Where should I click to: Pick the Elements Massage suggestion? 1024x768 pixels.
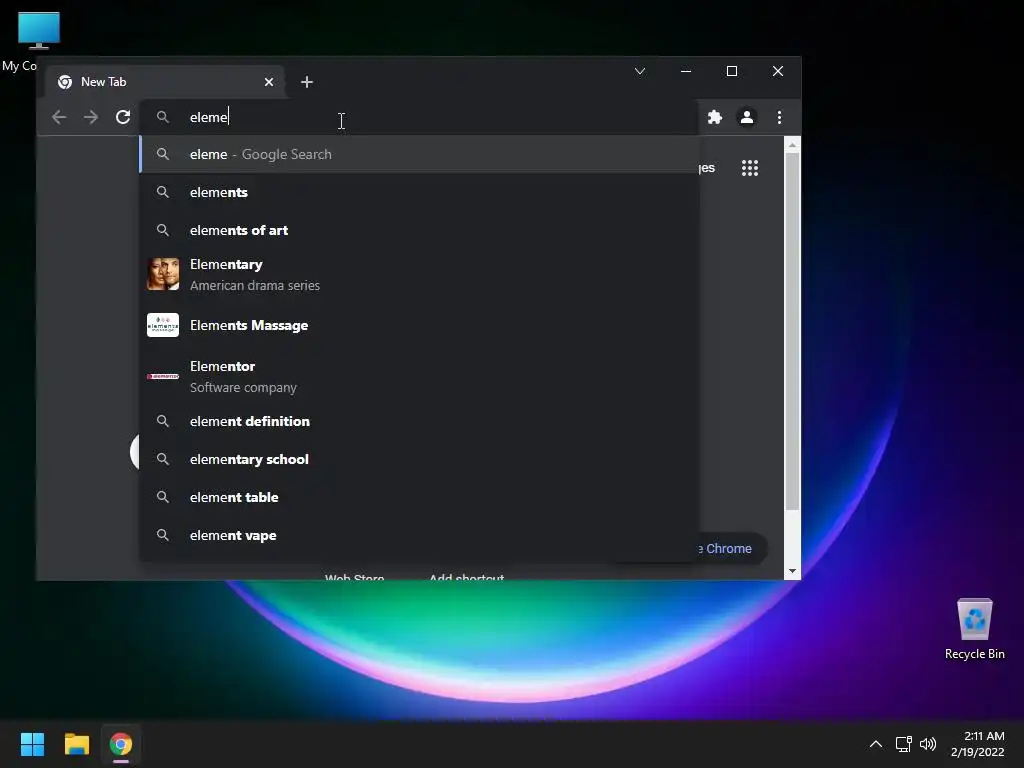tap(419, 325)
